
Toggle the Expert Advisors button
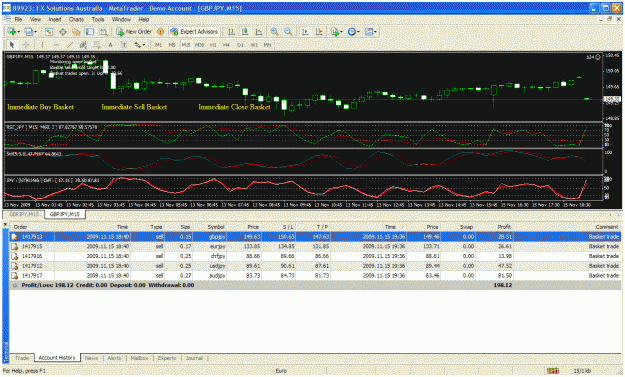pyautogui.click(x=194, y=31)
